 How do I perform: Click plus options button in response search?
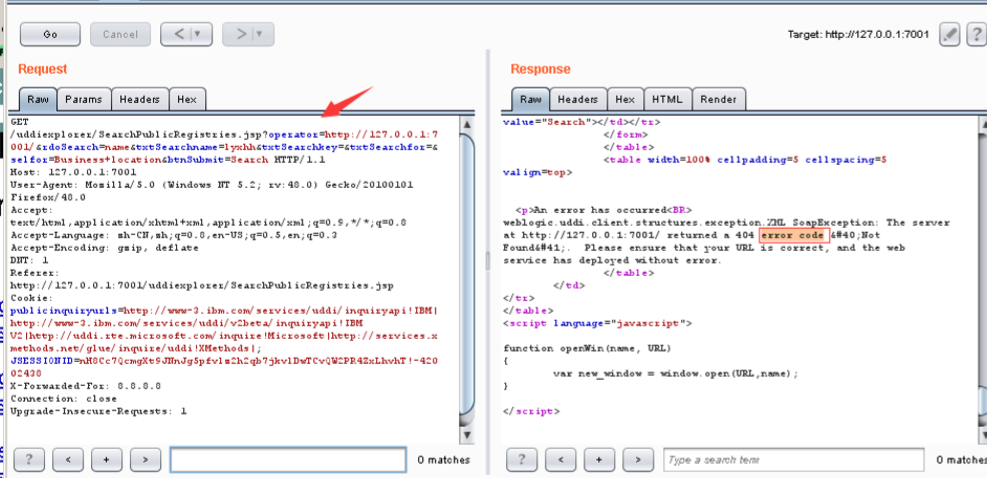(x=600, y=460)
